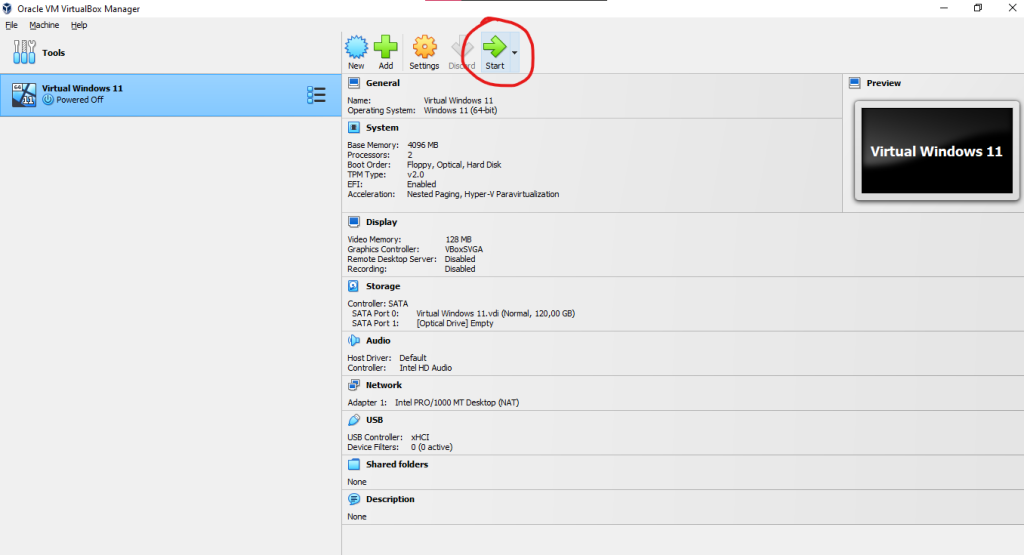Click the Display section monitor icon
The image size is (1024, 555).
(x=354, y=222)
